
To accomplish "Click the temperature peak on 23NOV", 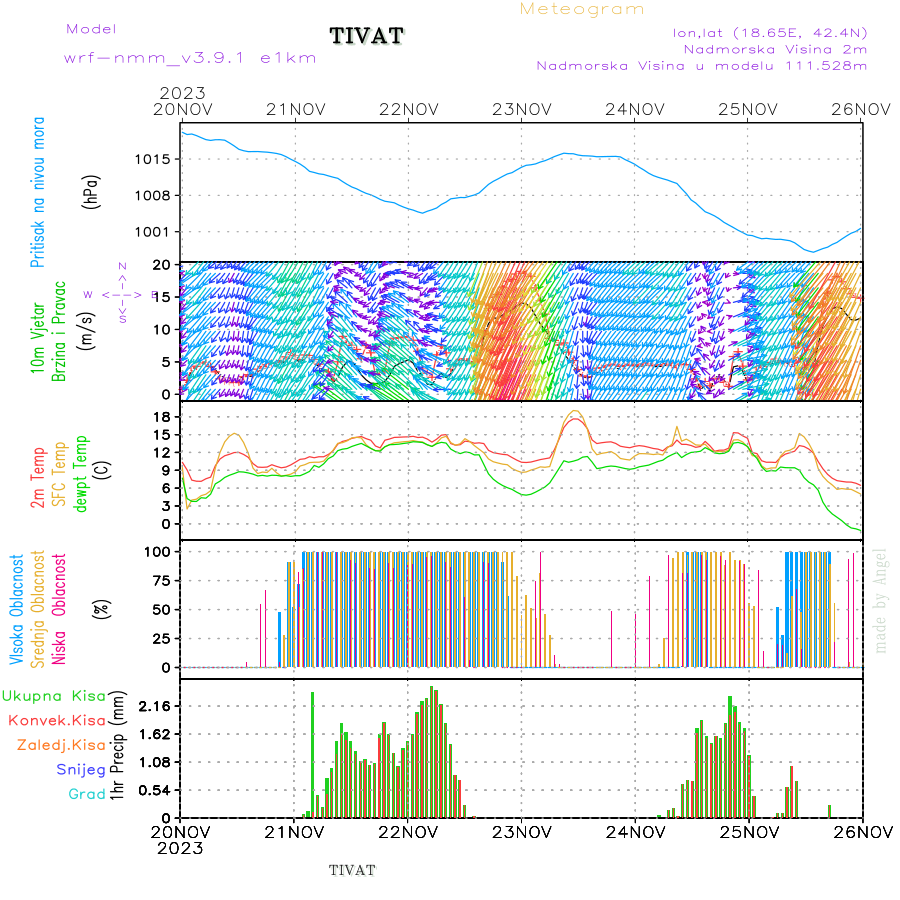I will [575, 412].
